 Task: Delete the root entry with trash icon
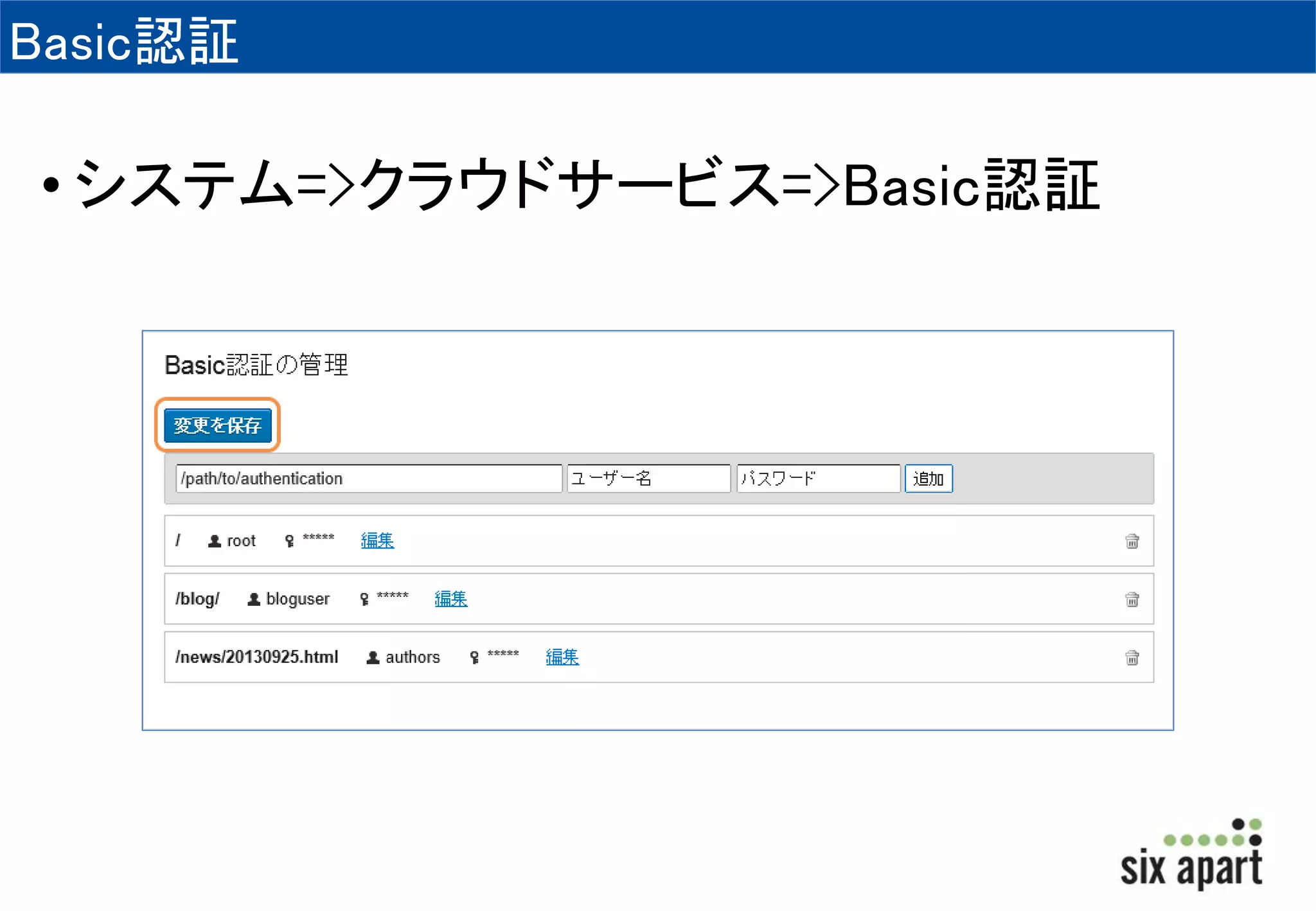(x=1132, y=542)
